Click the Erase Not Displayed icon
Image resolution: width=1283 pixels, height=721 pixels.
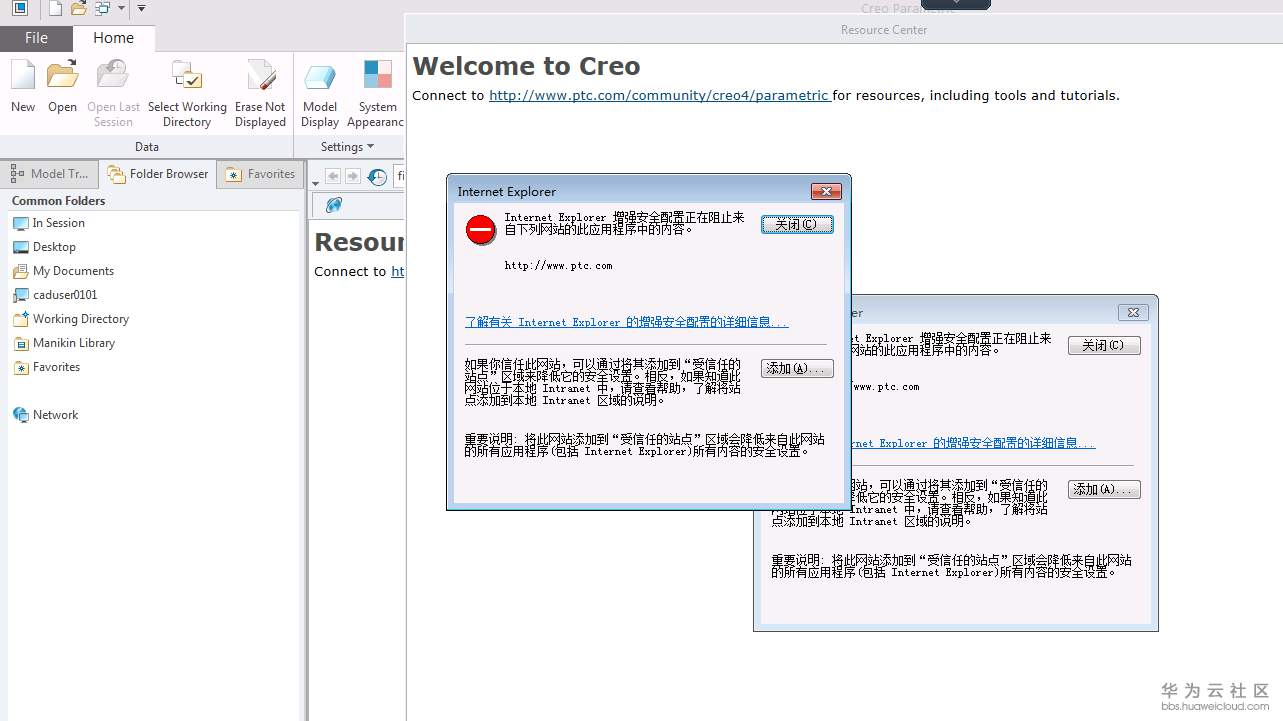tap(260, 75)
